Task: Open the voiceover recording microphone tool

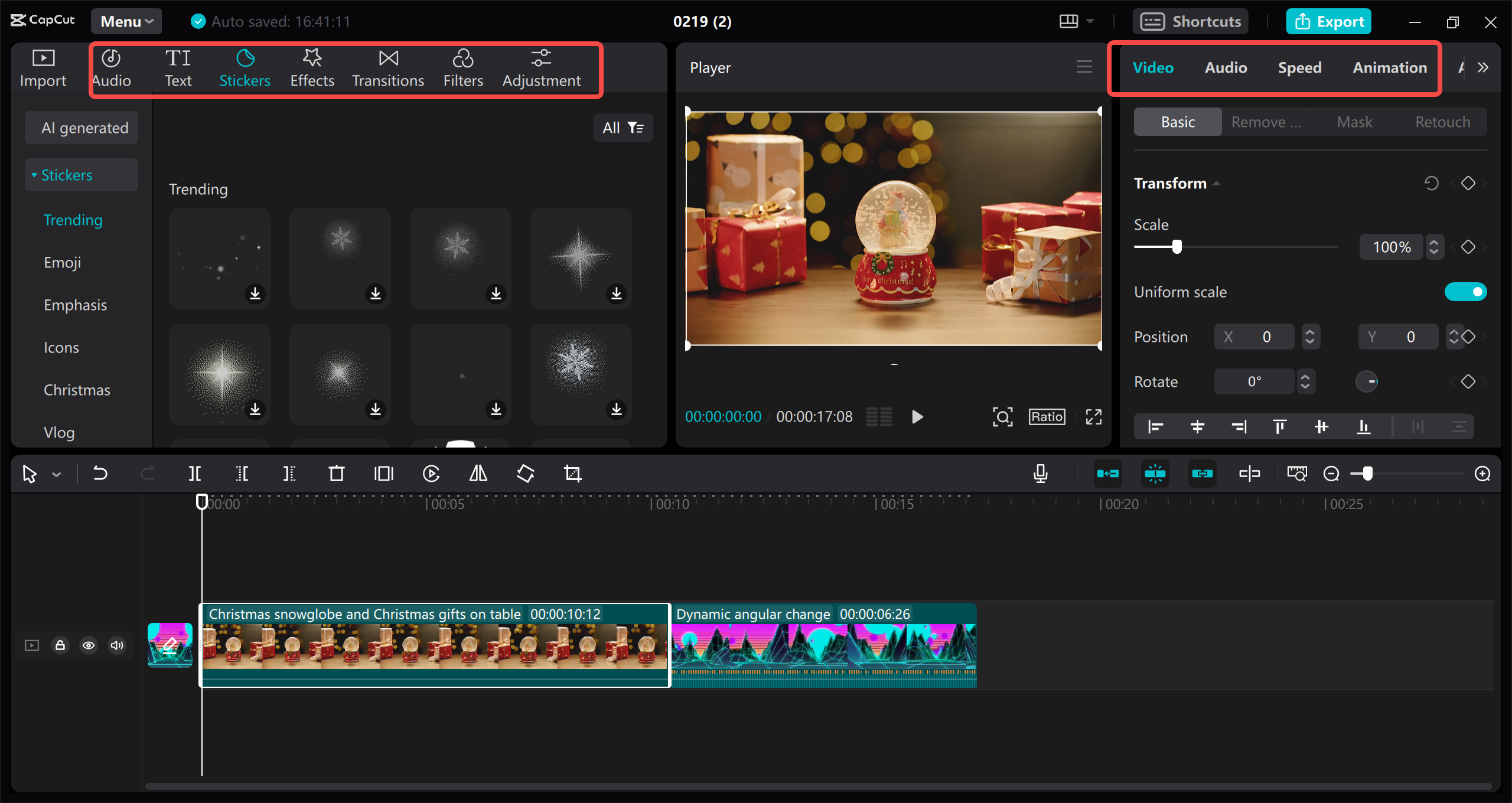Action: [x=1041, y=473]
